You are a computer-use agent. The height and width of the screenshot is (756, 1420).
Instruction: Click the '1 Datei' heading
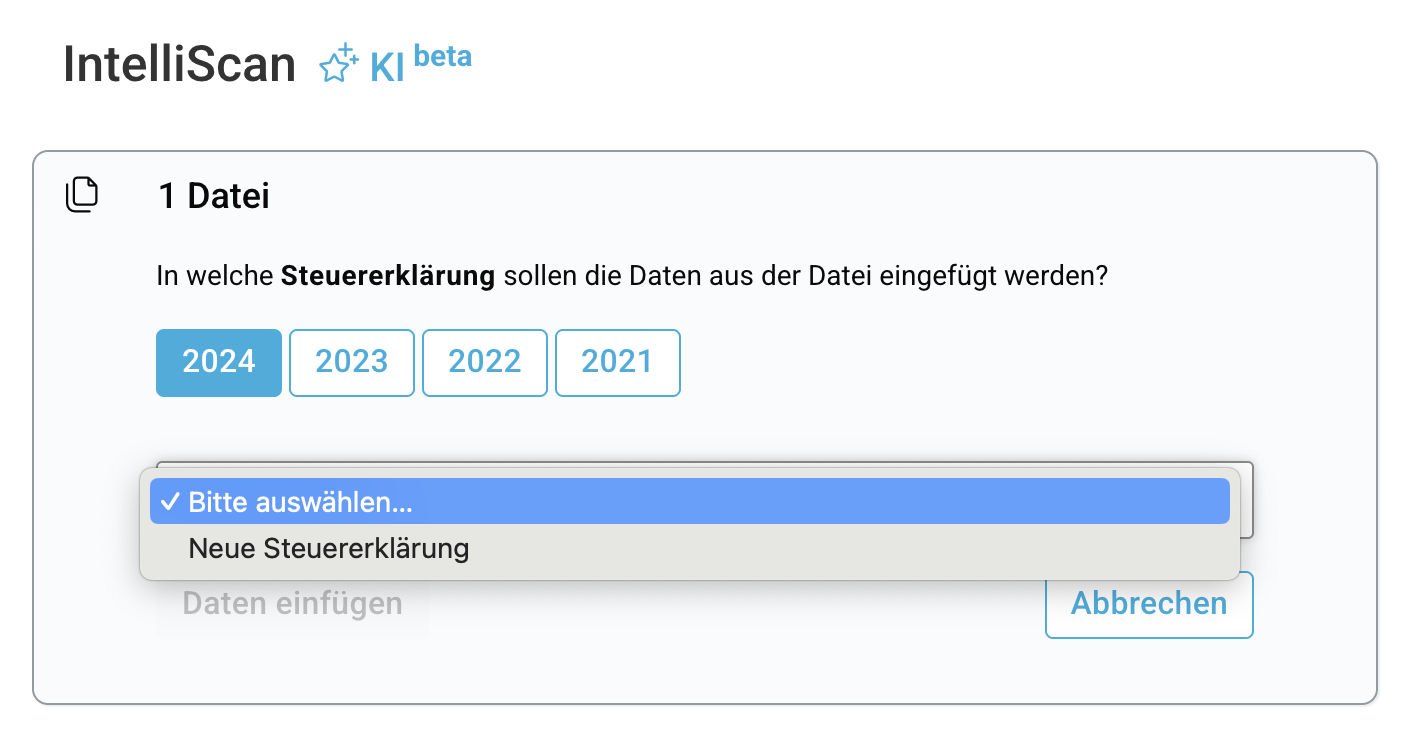click(214, 196)
